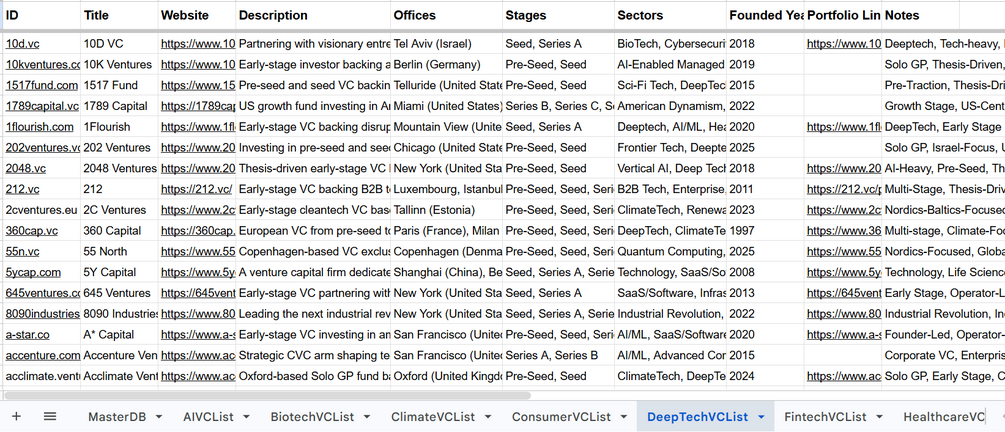Expand DeepTechVCList tab options arrow
The width and height of the screenshot is (1005, 432).
click(761, 417)
